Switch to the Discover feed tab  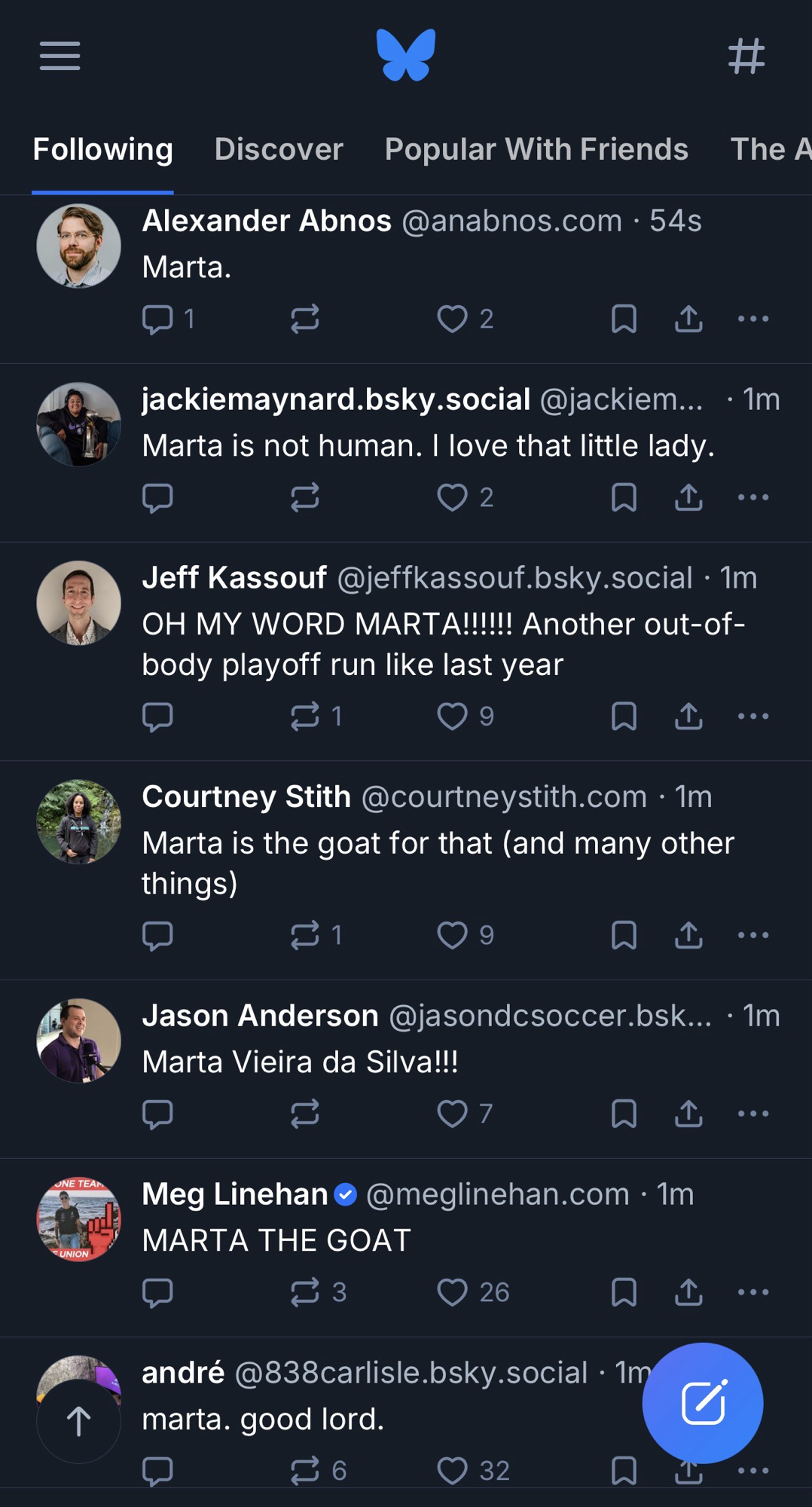(279, 149)
